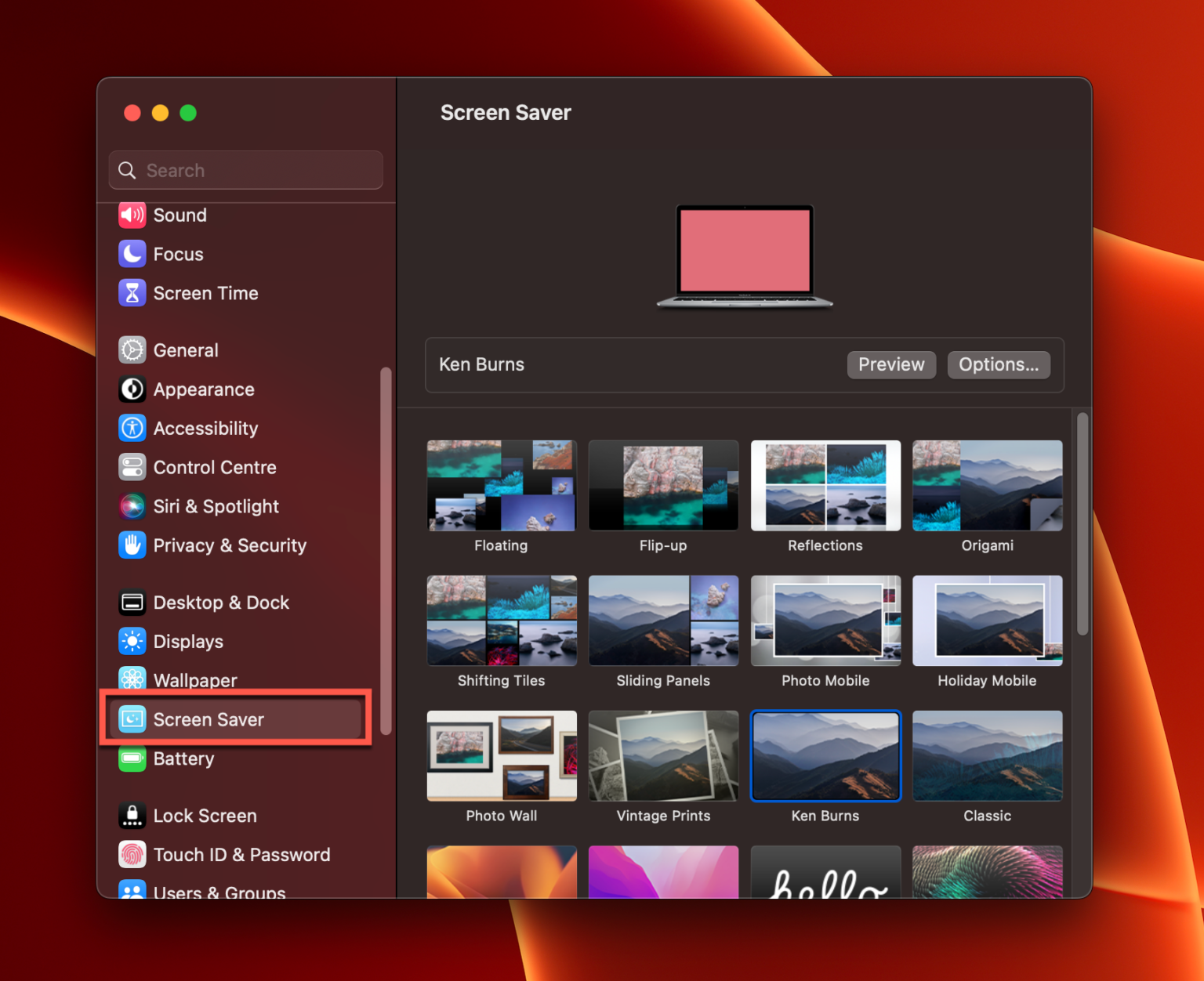Screen dimensions: 1204x981
Task: Open Displays settings
Action: click(x=188, y=641)
